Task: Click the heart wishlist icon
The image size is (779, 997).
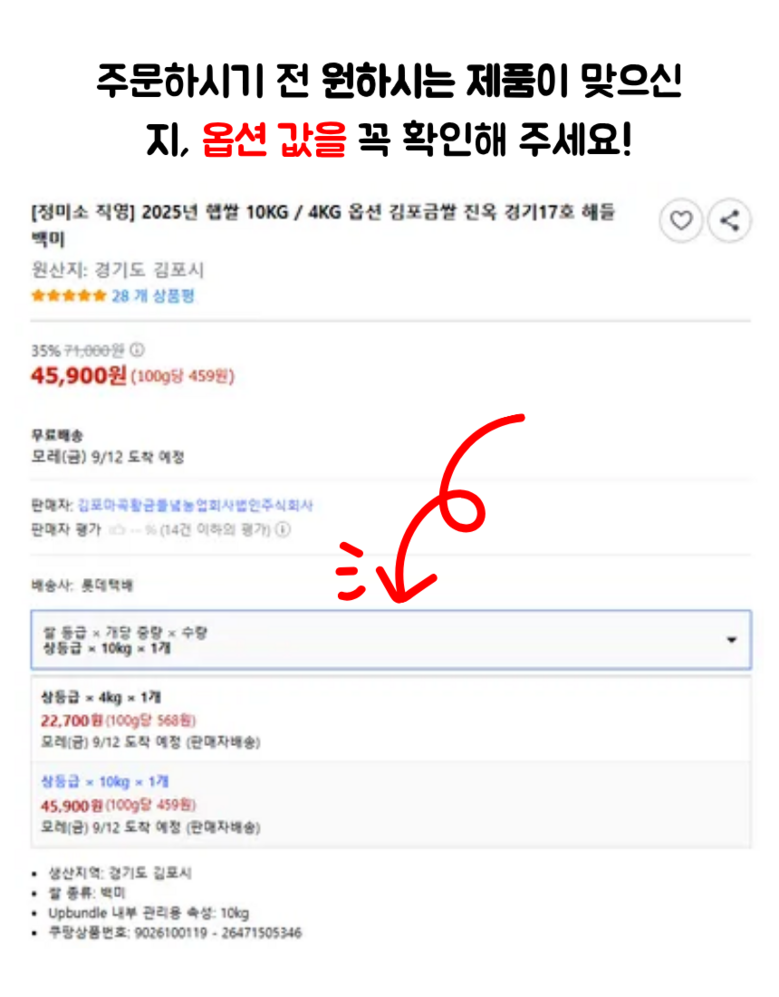Action: point(680,221)
